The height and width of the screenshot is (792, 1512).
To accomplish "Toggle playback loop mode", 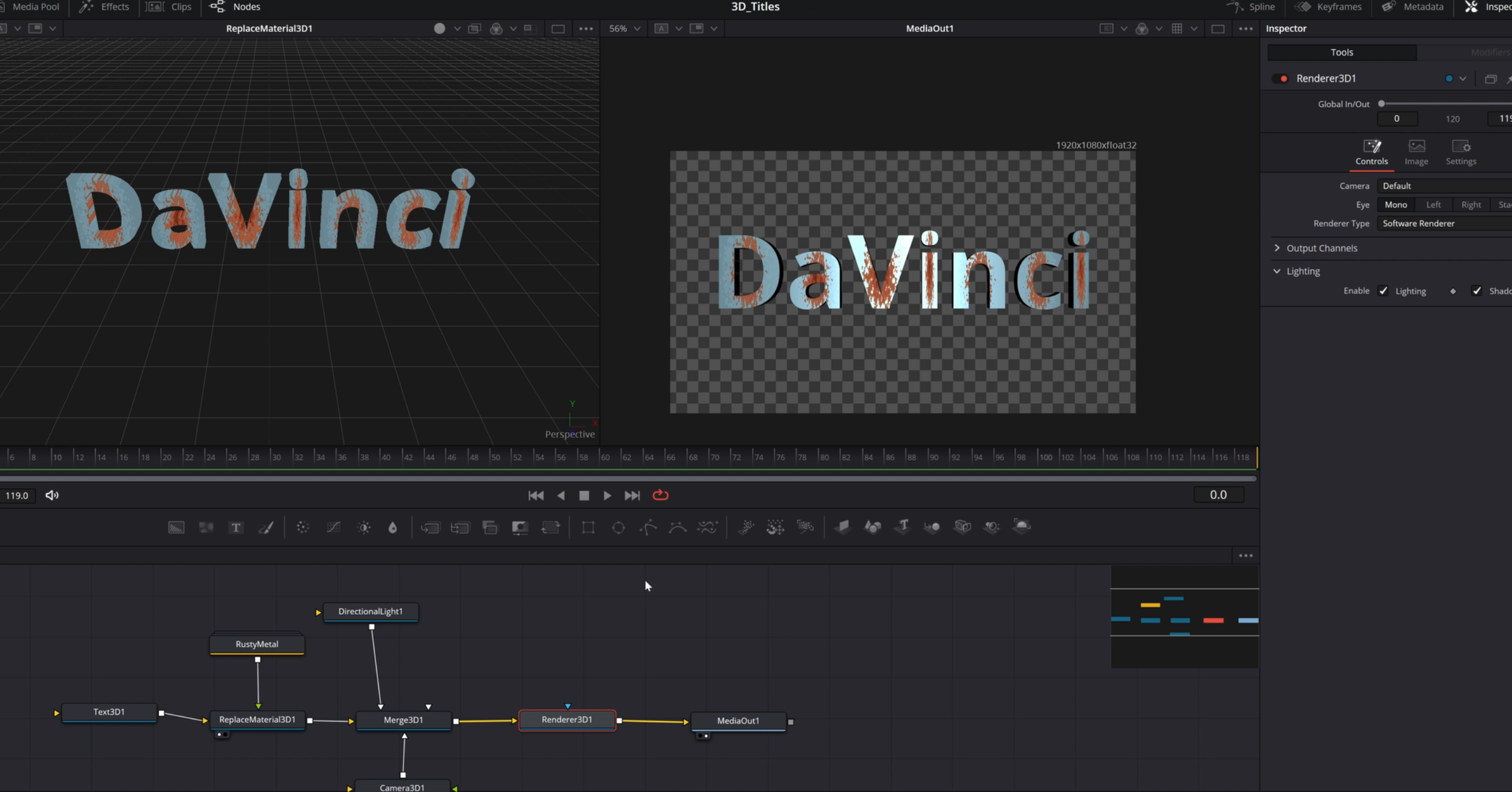I will click(x=660, y=495).
